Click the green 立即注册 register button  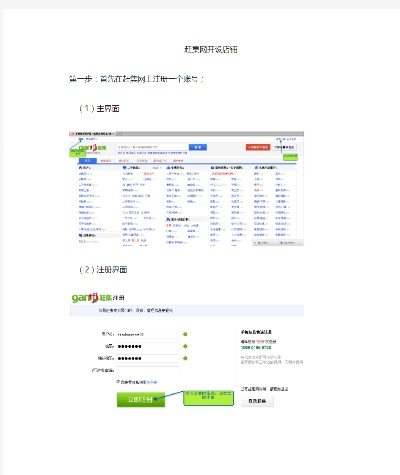pyautogui.click(x=141, y=399)
